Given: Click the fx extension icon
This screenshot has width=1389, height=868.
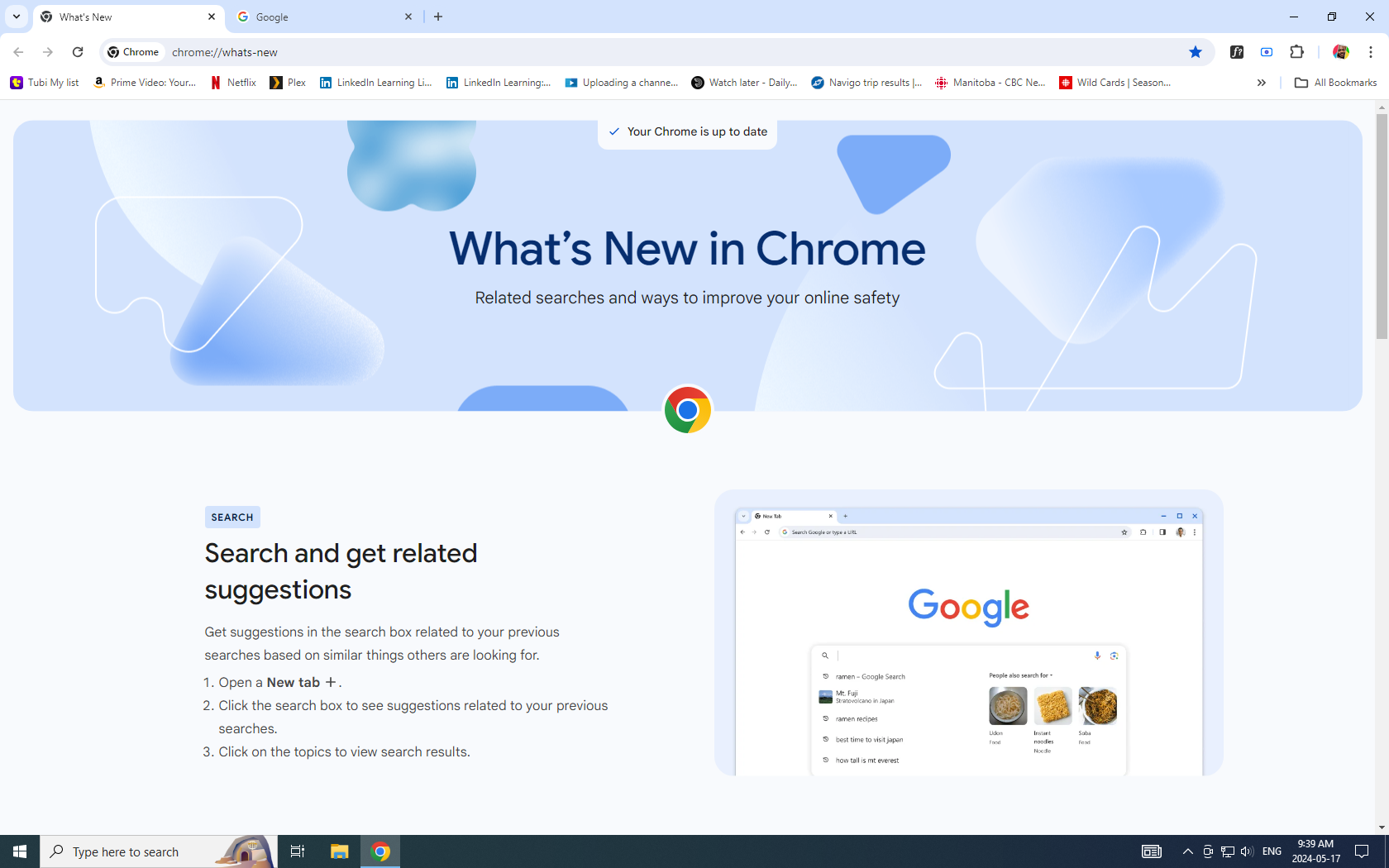Looking at the screenshot, I should (x=1237, y=52).
